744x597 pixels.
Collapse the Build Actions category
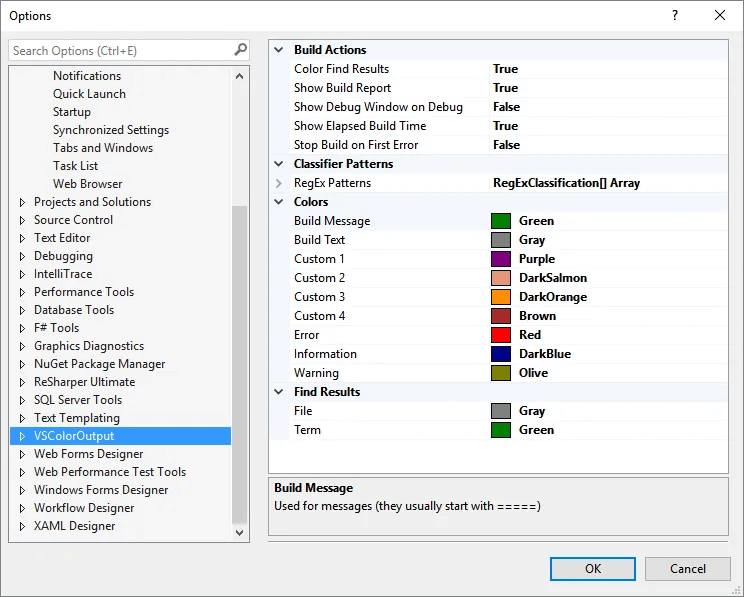pos(279,50)
